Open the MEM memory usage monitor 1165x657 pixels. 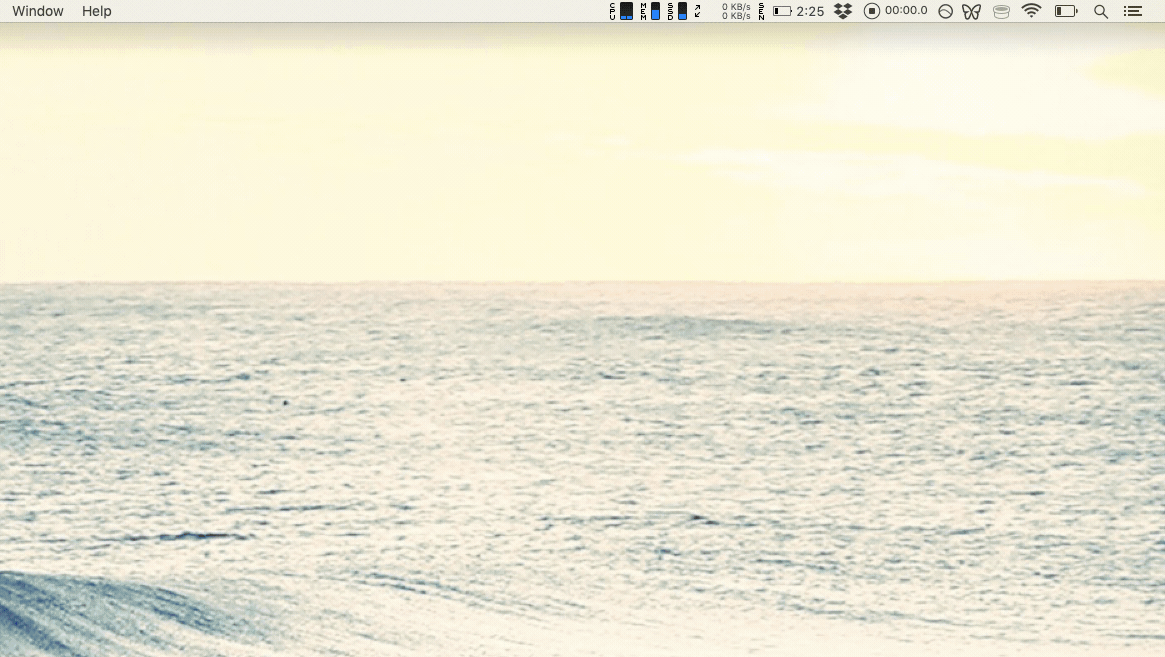pos(650,11)
